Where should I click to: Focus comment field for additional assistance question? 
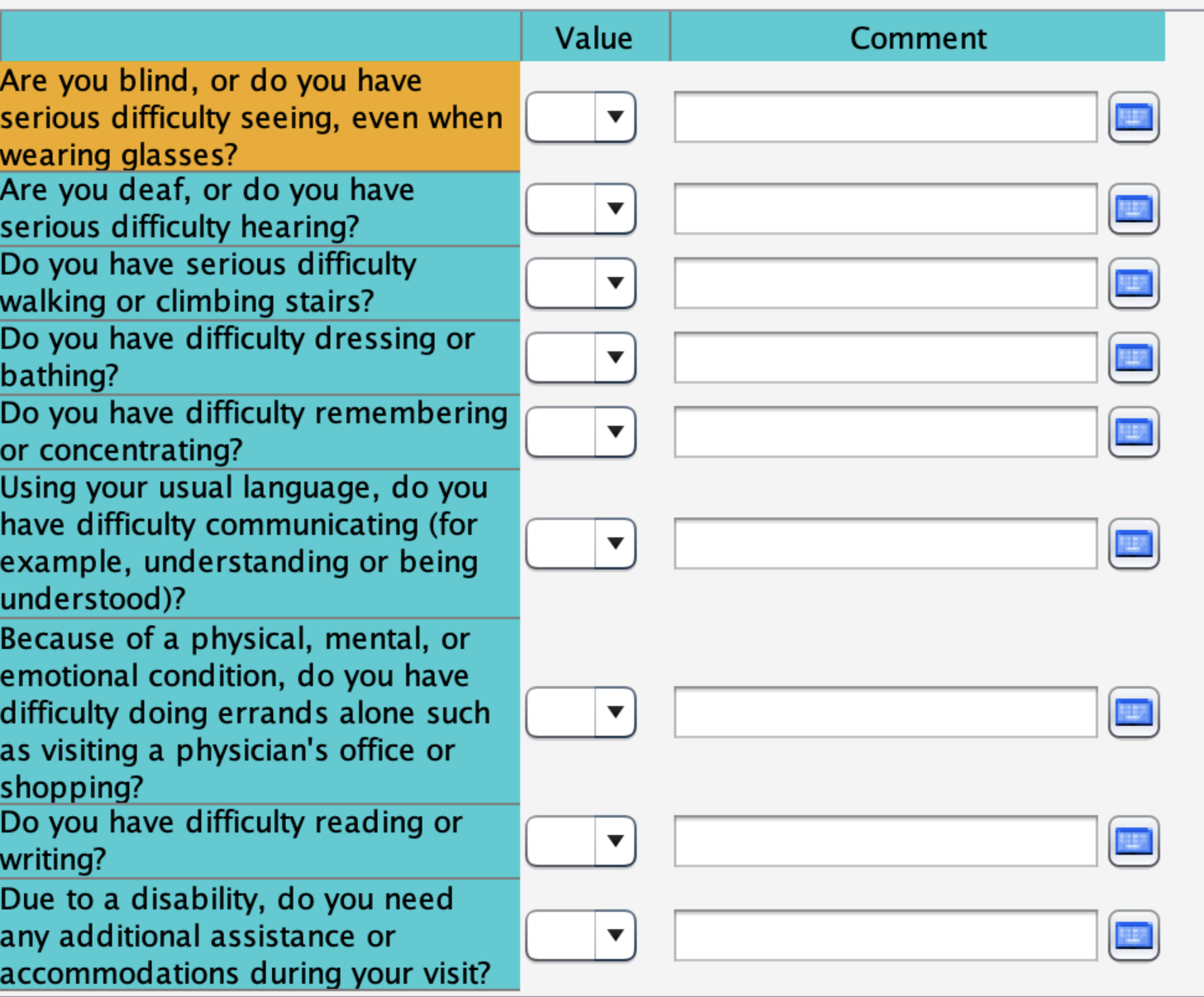click(x=886, y=936)
